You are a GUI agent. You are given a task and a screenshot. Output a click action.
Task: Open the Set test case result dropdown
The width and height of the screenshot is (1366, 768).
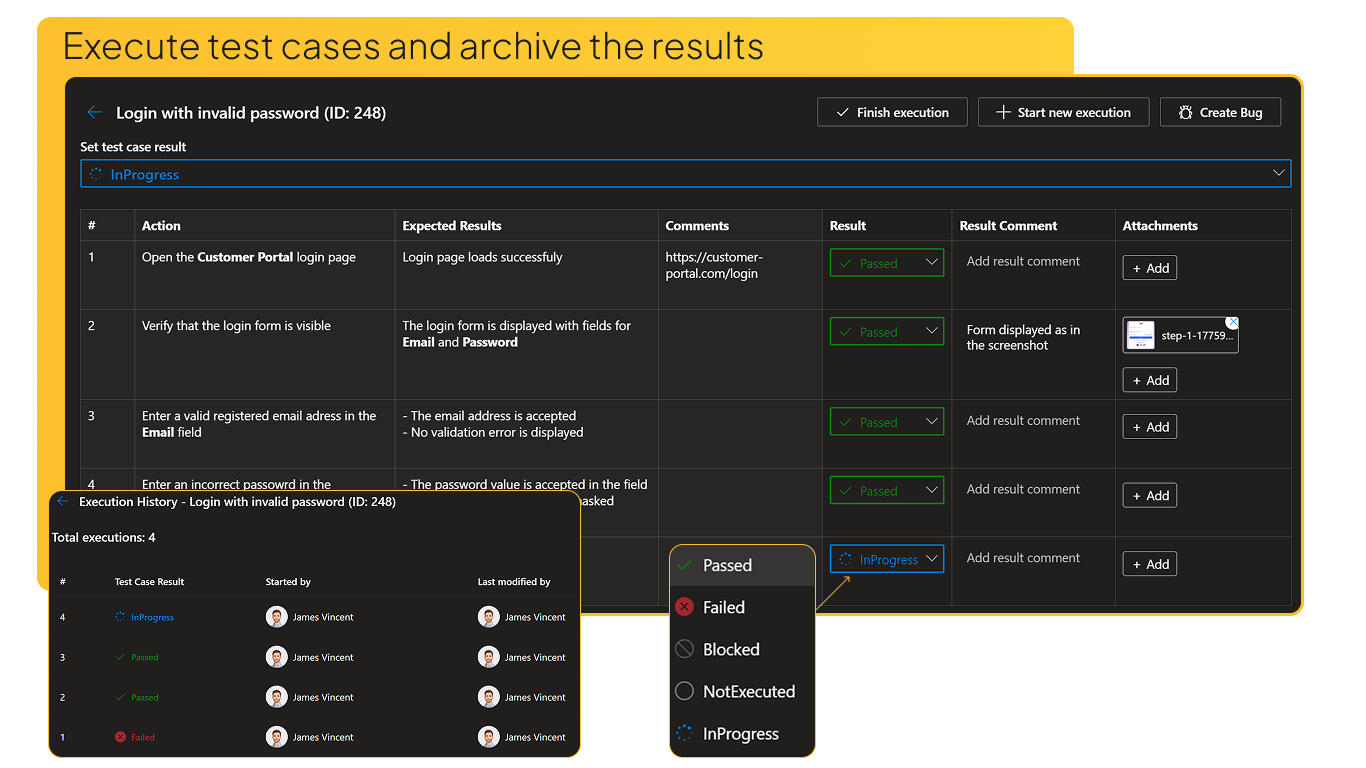(685, 173)
